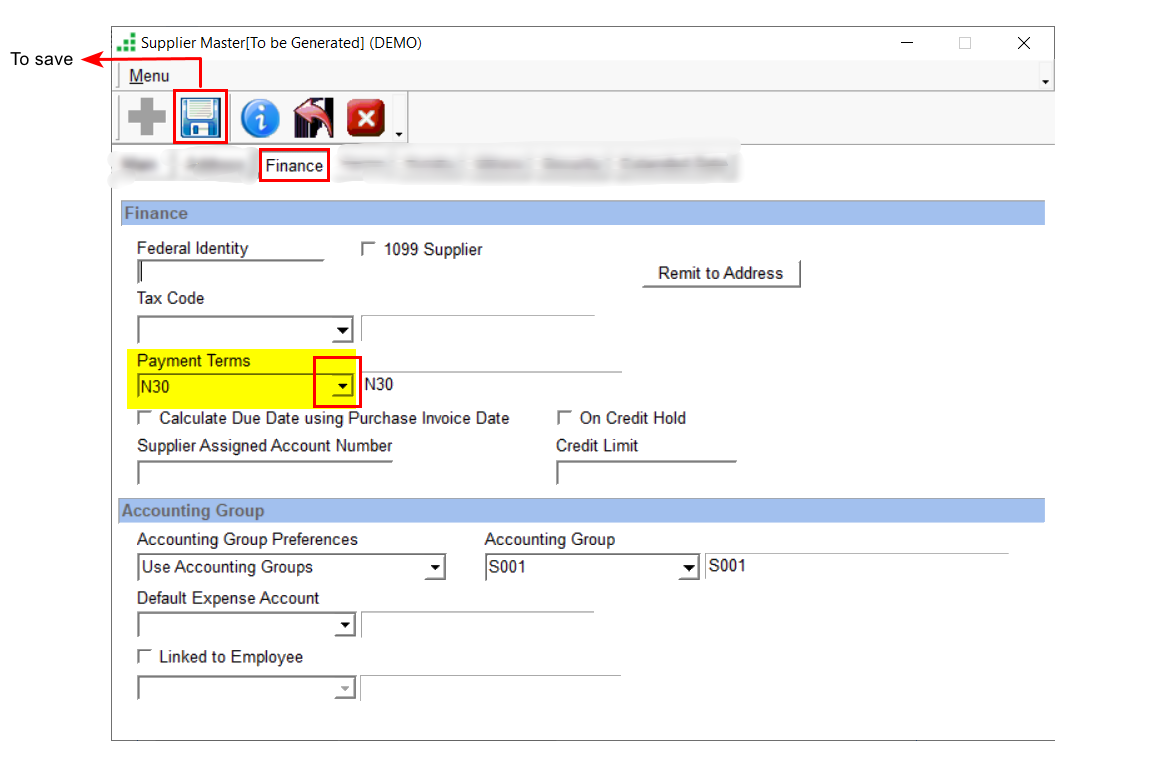
Task: Open the Menu menu
Action: (x=149, y=76)
